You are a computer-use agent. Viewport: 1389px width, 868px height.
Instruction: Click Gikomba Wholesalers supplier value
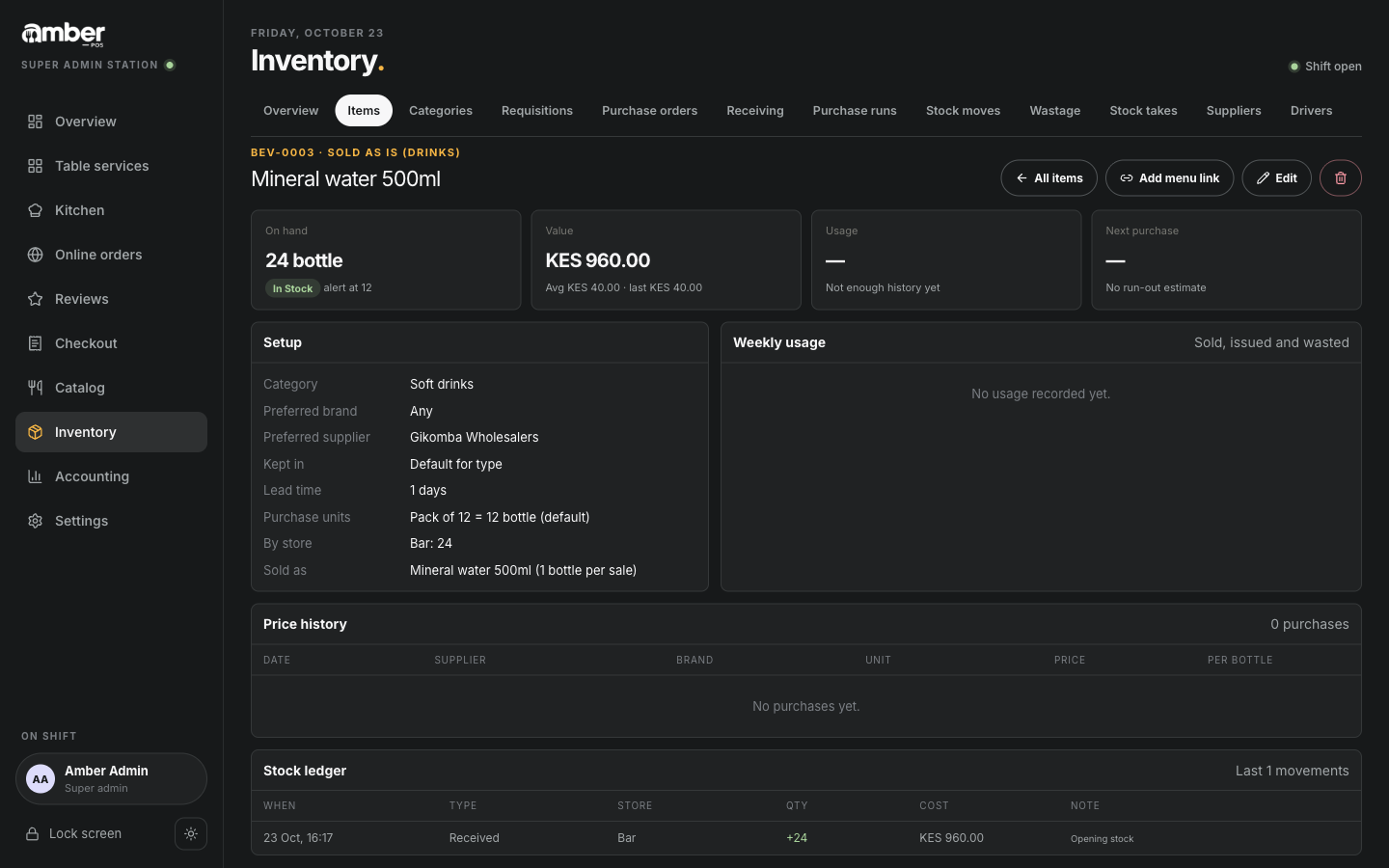click(475, 437)
